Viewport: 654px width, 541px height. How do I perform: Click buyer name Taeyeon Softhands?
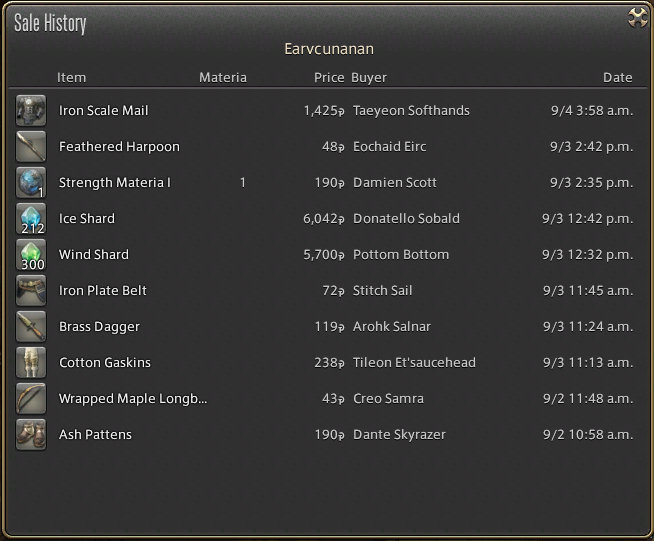point(411,111)
